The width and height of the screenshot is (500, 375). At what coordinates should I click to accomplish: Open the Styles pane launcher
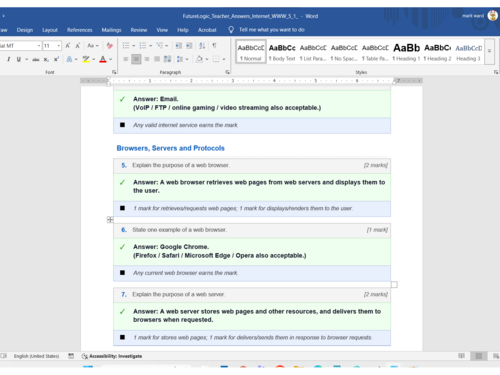pyautogui.click(x=496, y=72)
